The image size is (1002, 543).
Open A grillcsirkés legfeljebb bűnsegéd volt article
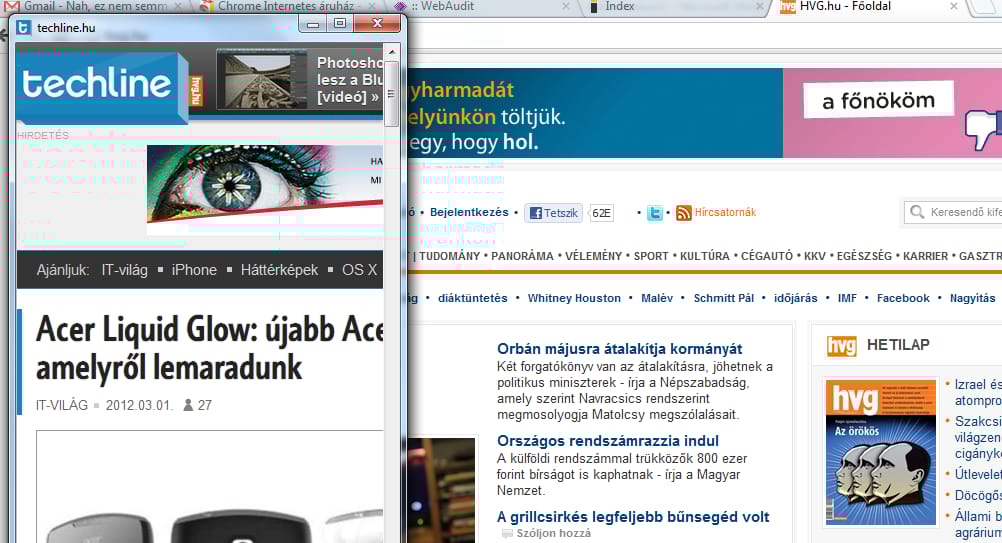(x=633, y=517)
